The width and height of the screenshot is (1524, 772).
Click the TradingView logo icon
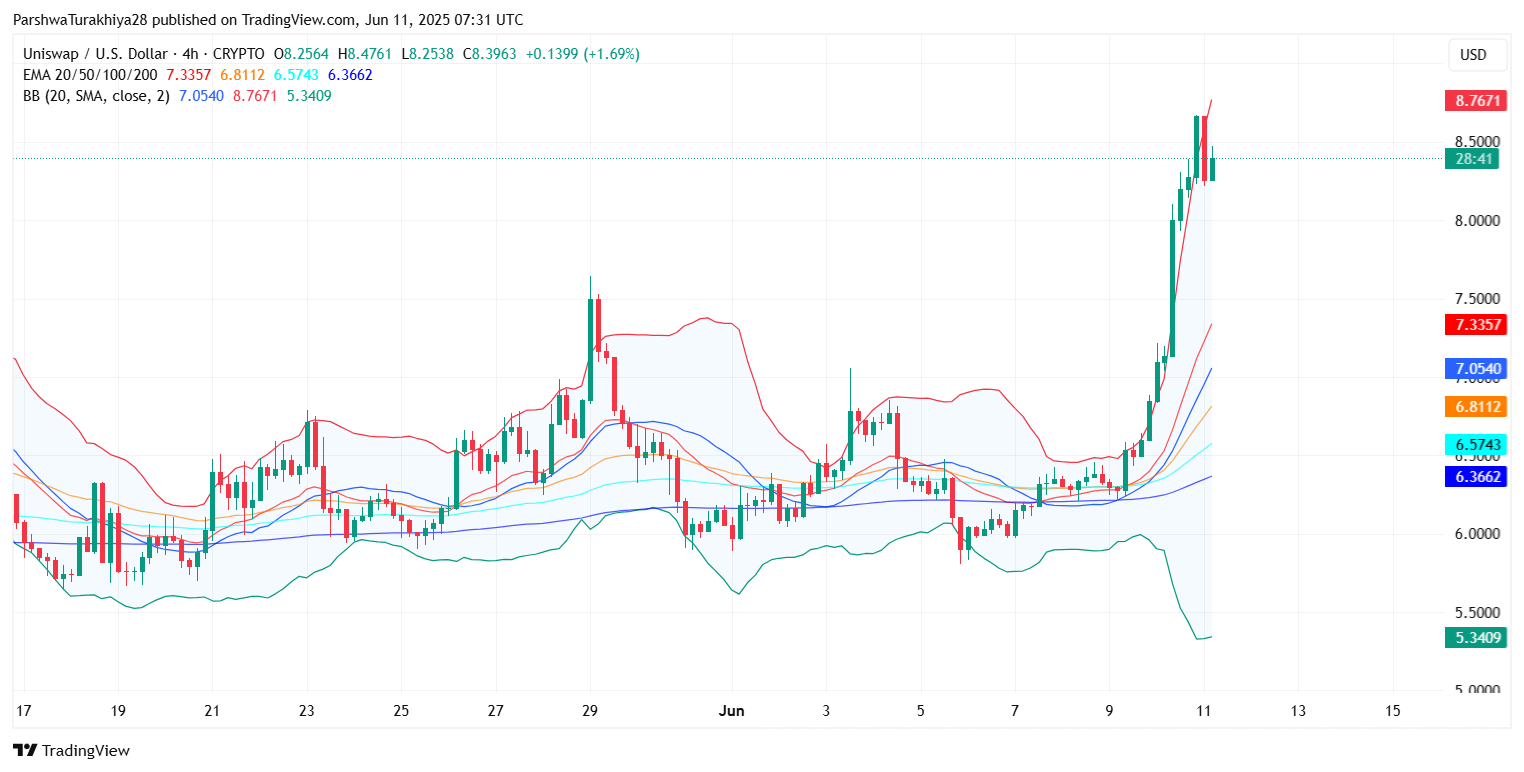(x=25, y=750)
